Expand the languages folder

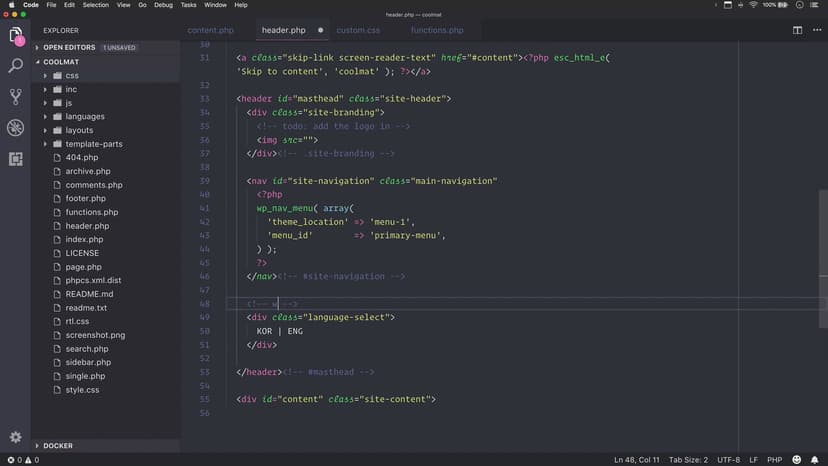(85, 116)
